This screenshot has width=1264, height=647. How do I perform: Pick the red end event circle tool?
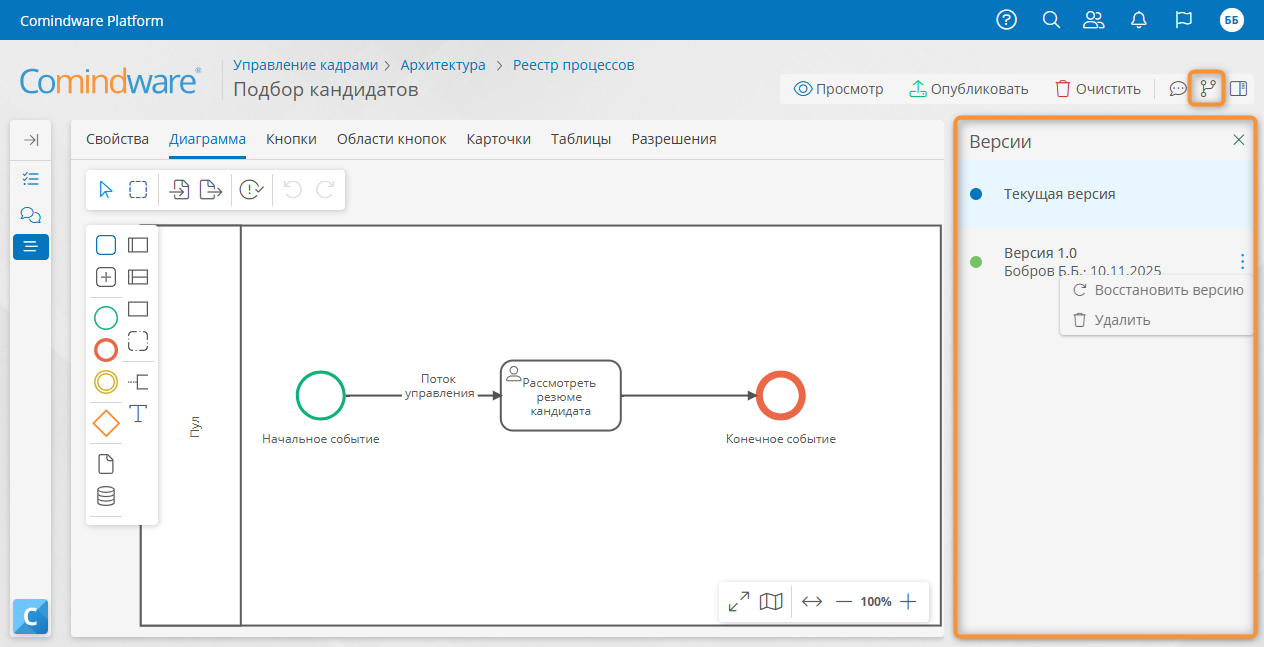(106, 350)
